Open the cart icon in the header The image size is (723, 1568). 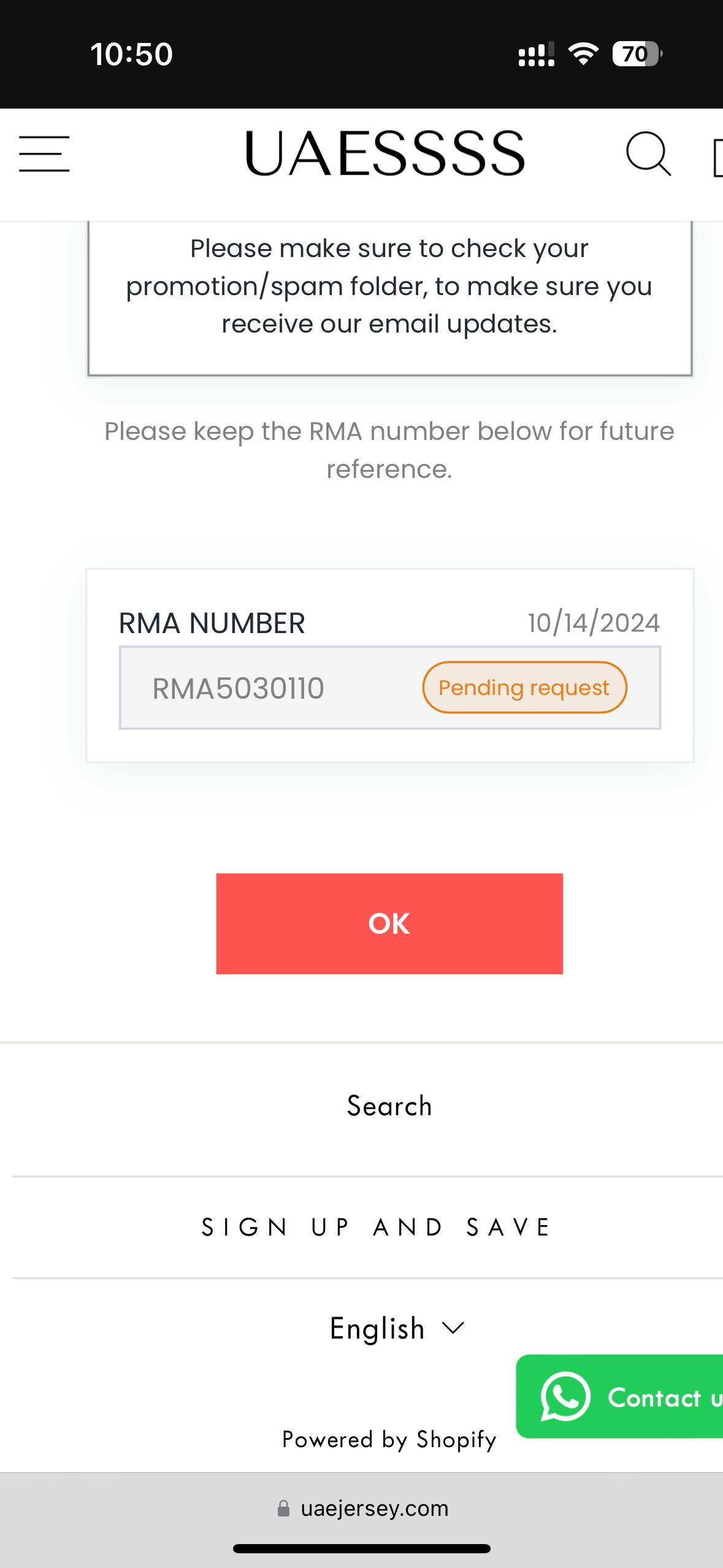pos(717,158)
